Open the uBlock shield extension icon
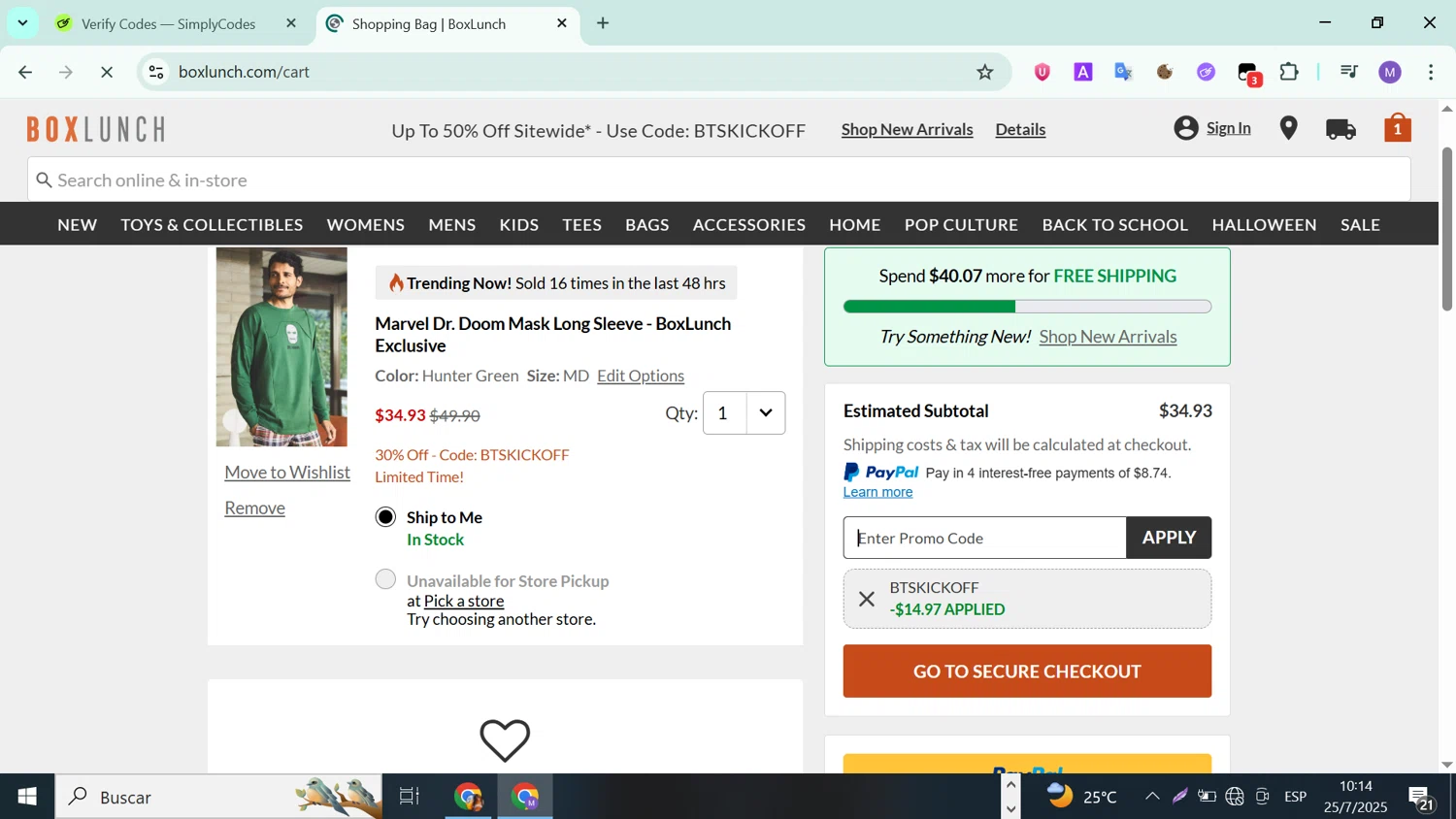This screenshot has width=1456, height=819. (1042, 72)
